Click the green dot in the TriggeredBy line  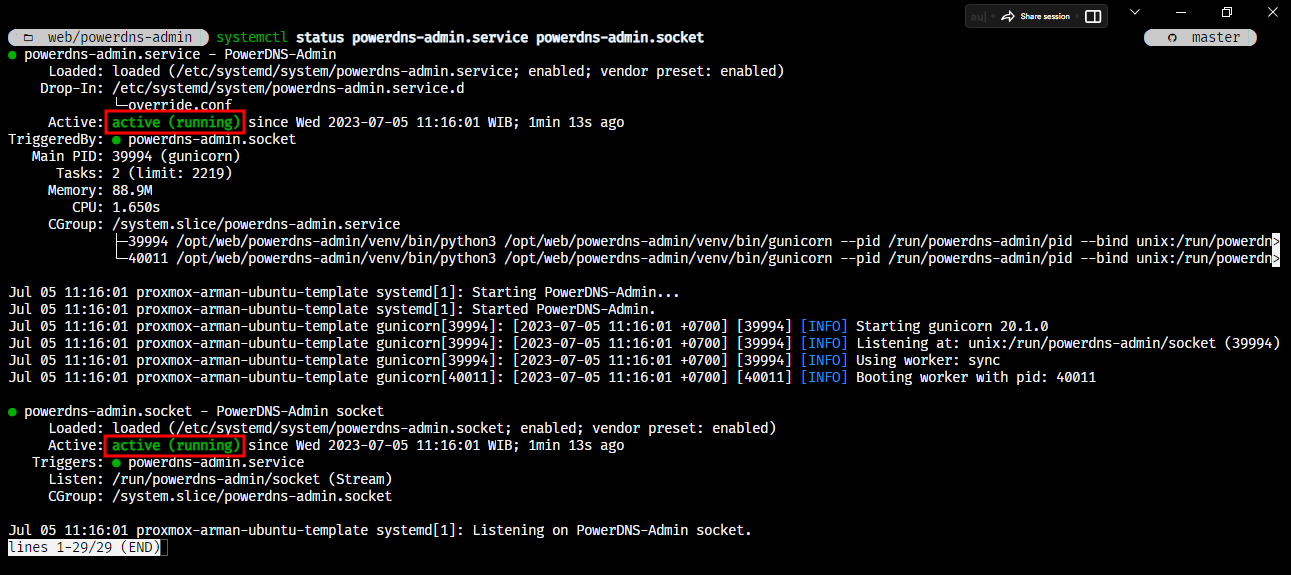point(117,139)
